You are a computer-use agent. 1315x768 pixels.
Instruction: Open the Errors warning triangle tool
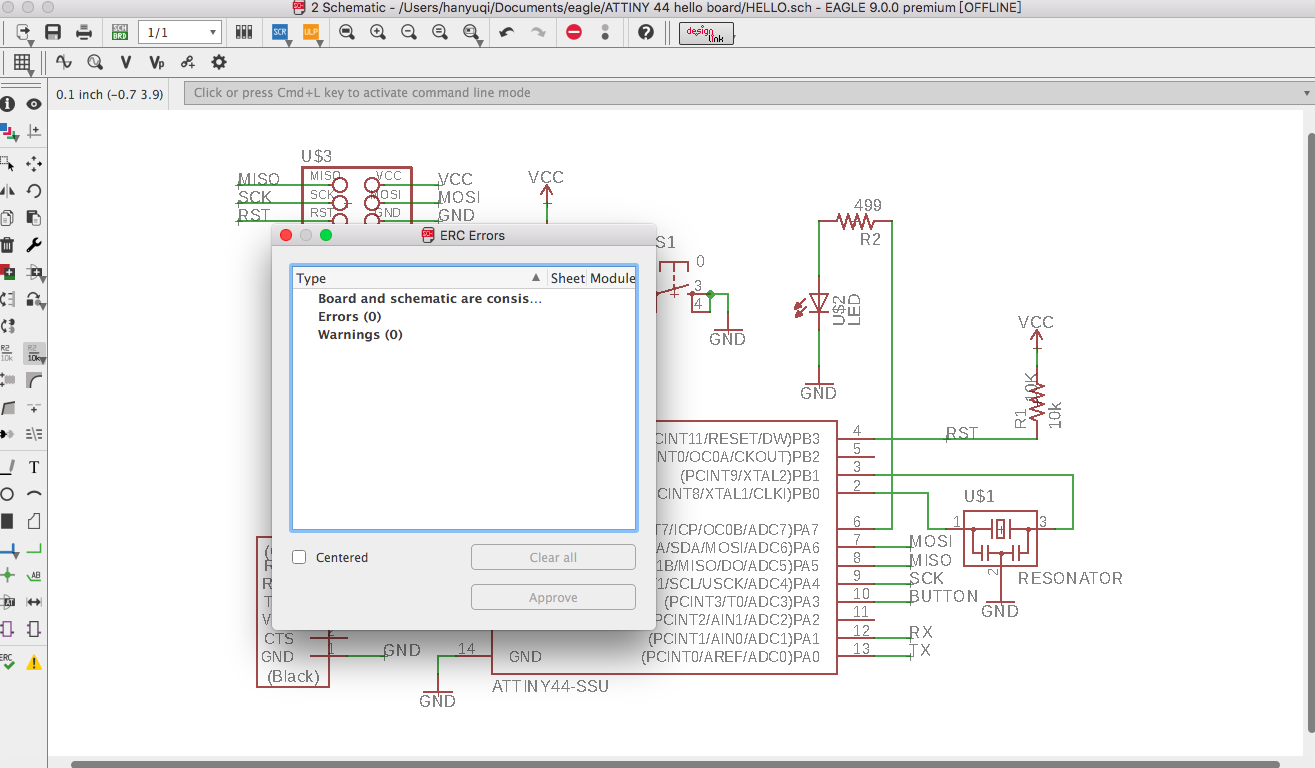[34, 662]
